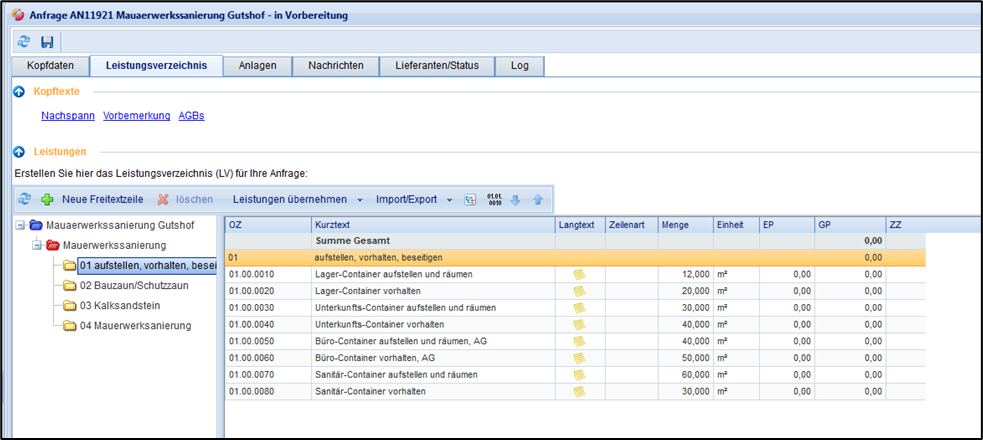983x440 pixels.
Task: Collapse the Mauerwerkssanierung tree node
Action: pyautogui.click(x=37, y=245)
